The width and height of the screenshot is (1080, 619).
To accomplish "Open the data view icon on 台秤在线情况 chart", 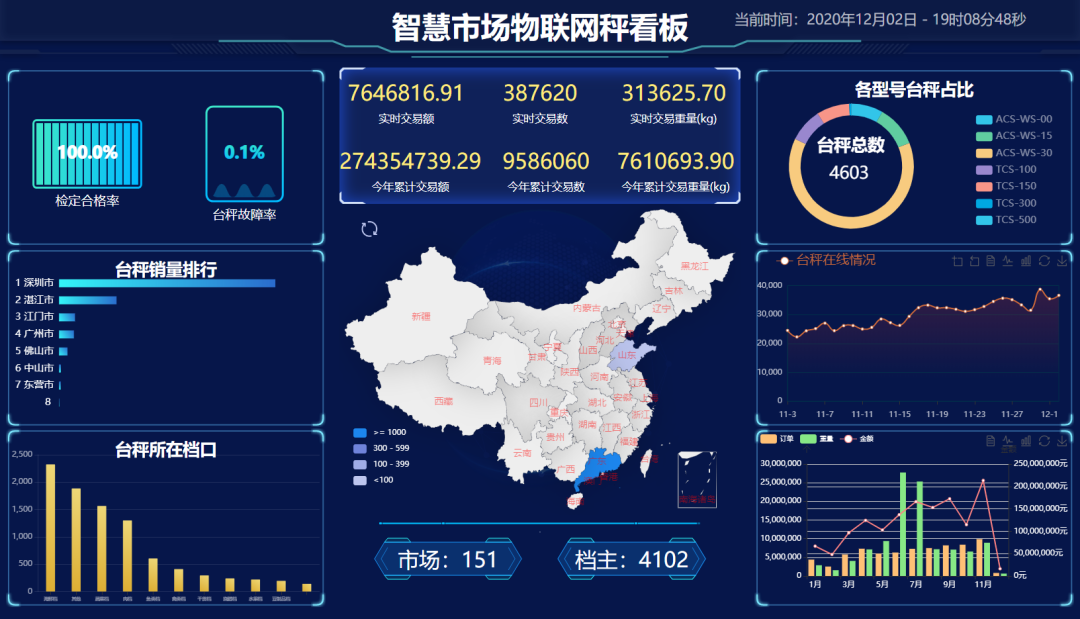I will coord(991,261).
